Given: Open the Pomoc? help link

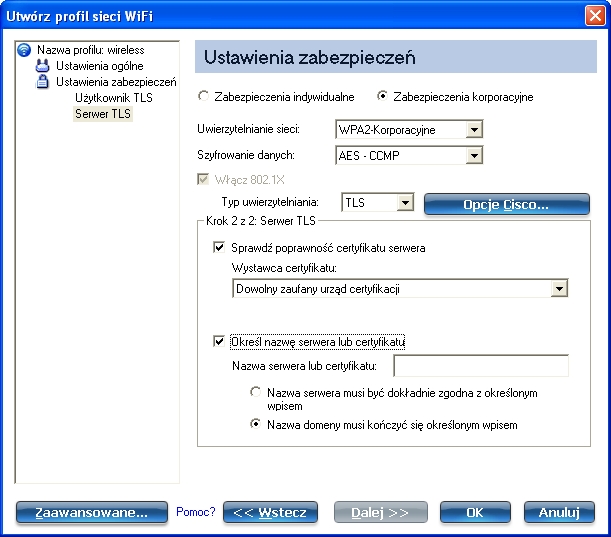Looking at the screenshot, I should 196,512.
